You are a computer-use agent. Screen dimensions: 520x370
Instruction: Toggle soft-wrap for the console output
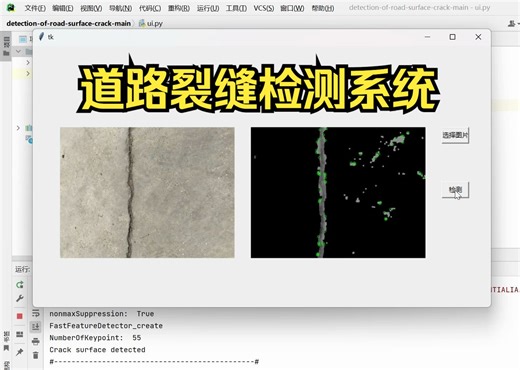point(36,313)
